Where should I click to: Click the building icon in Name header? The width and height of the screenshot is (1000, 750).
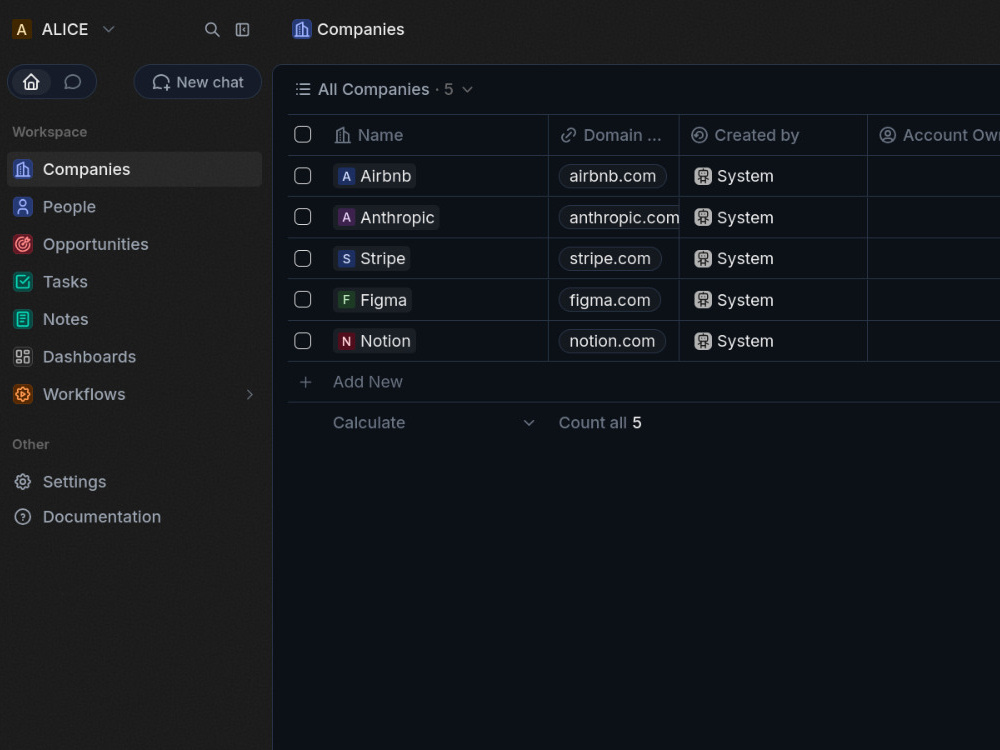[342, 135]
